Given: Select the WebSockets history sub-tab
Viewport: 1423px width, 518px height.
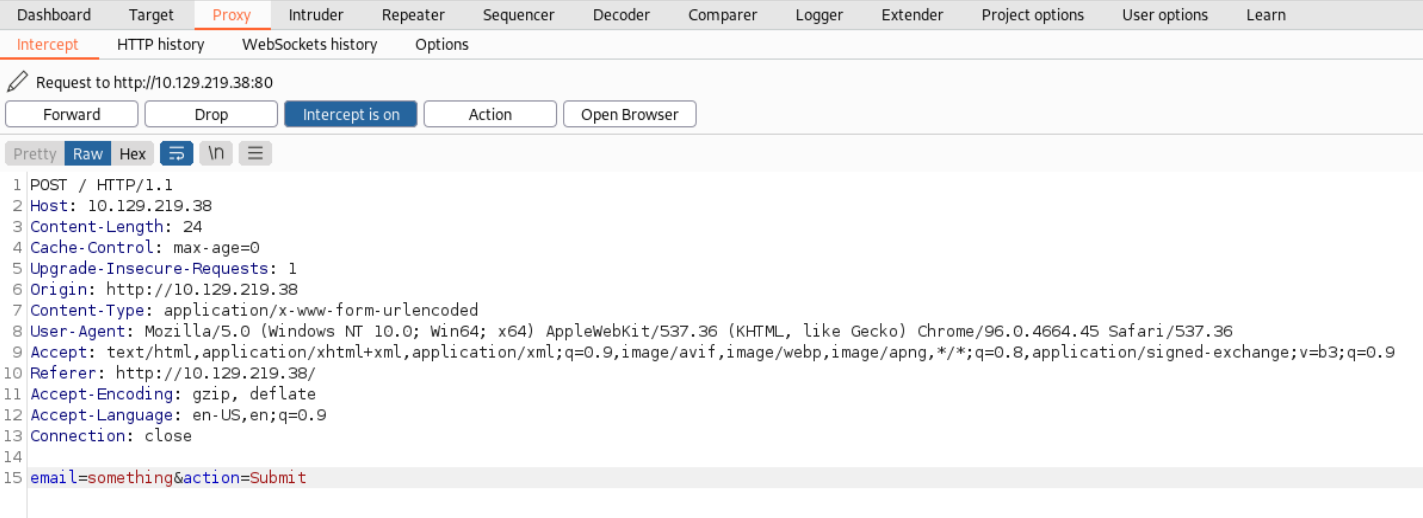Looking at the screenshot, I should point(310,44).
